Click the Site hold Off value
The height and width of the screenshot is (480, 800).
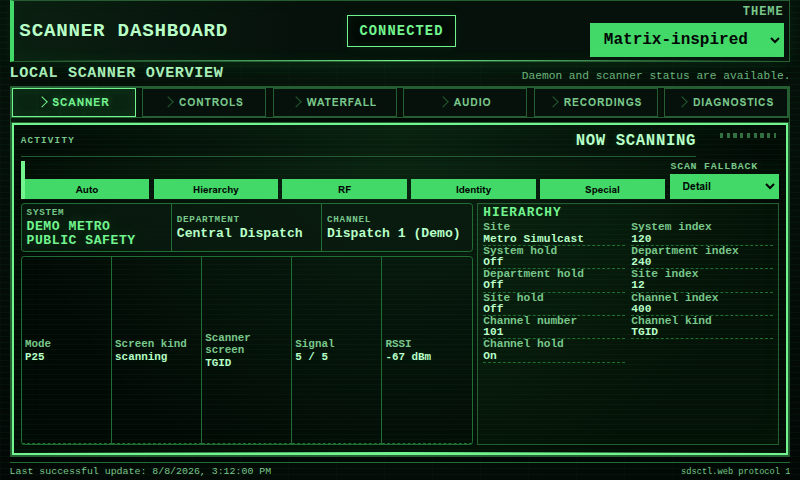click(493, 309)
